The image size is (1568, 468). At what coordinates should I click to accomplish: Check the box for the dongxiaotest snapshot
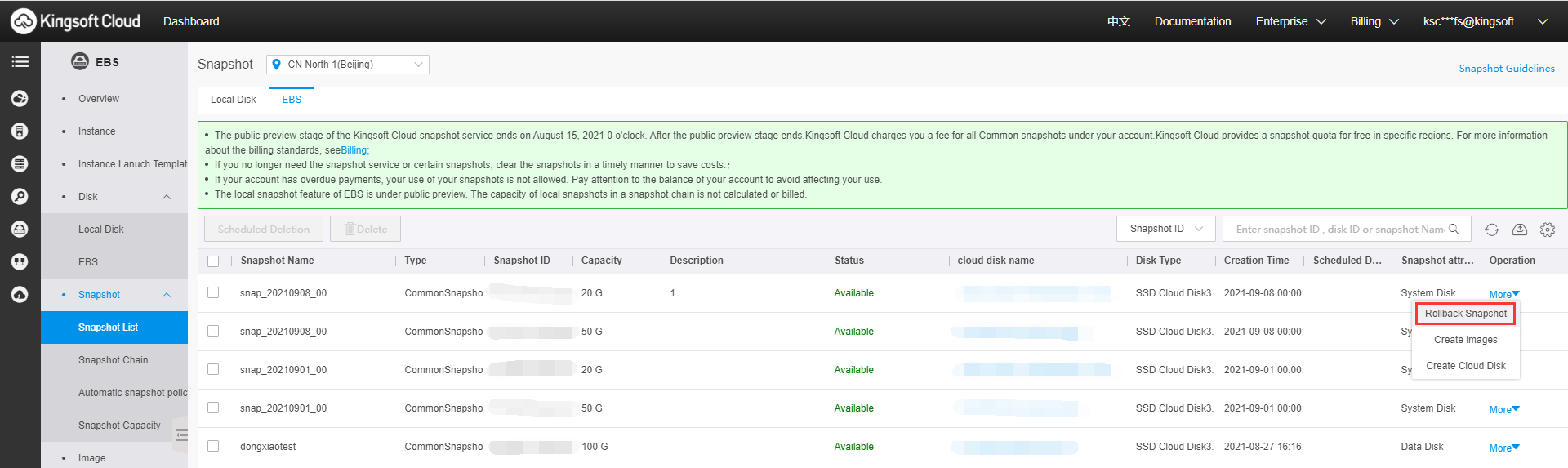213,446
